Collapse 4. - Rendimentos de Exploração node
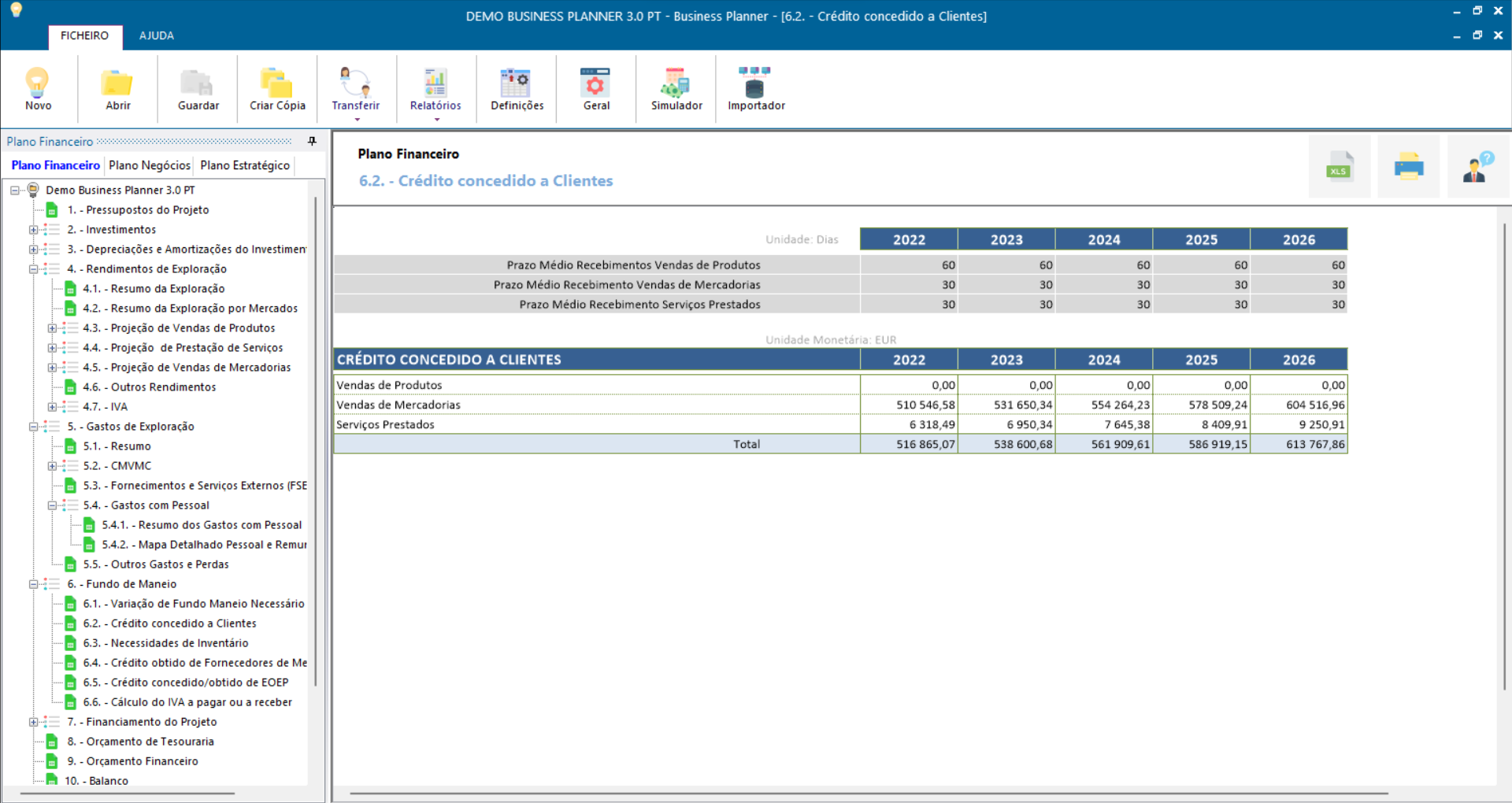The height and width of the screenshot is (803, 1512). 33,269
